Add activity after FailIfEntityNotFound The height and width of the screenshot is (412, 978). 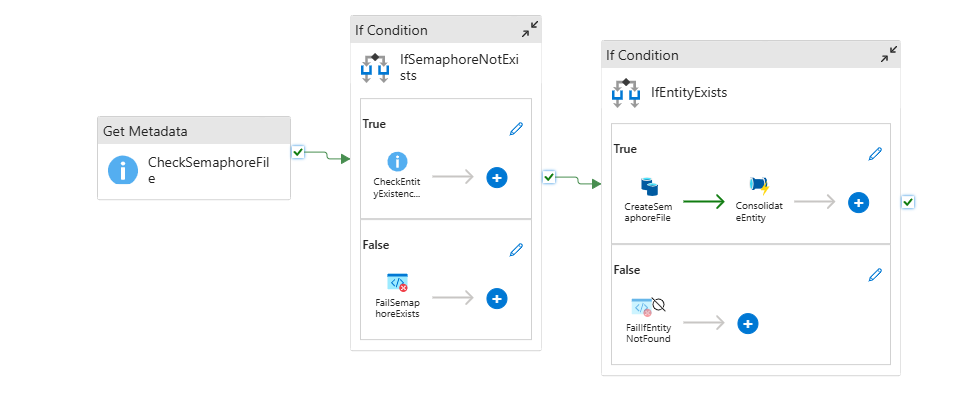click(x=747, y=323)
